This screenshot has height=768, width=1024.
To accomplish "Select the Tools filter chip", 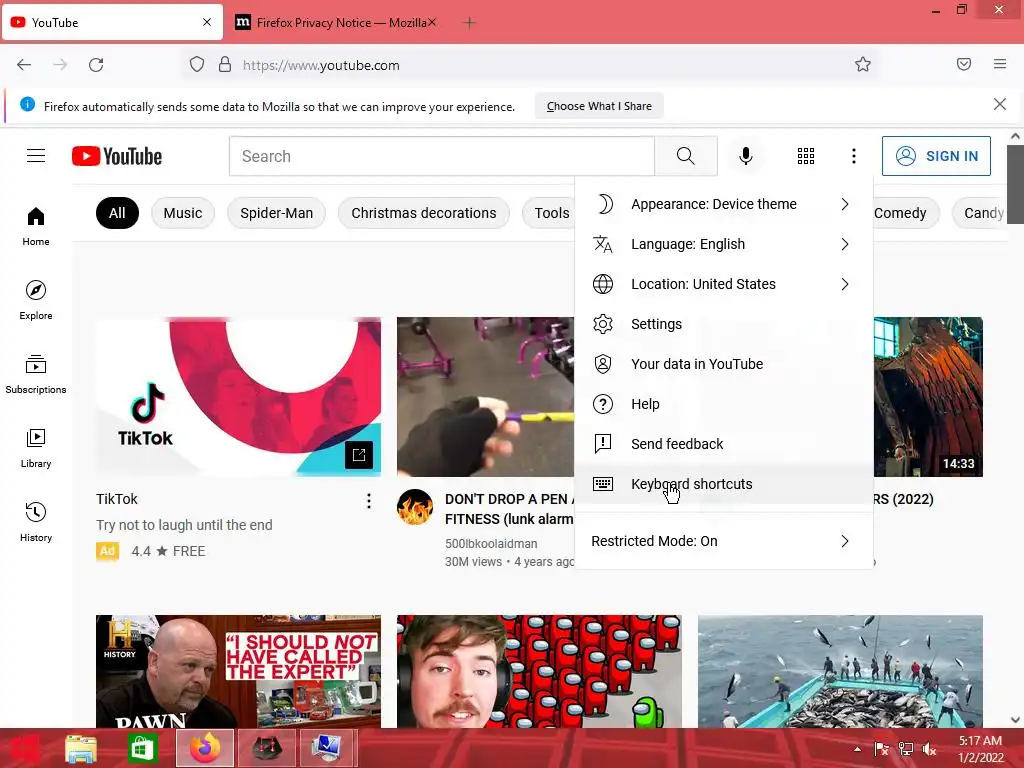I will pyautogui.click(x=549, y=213).
